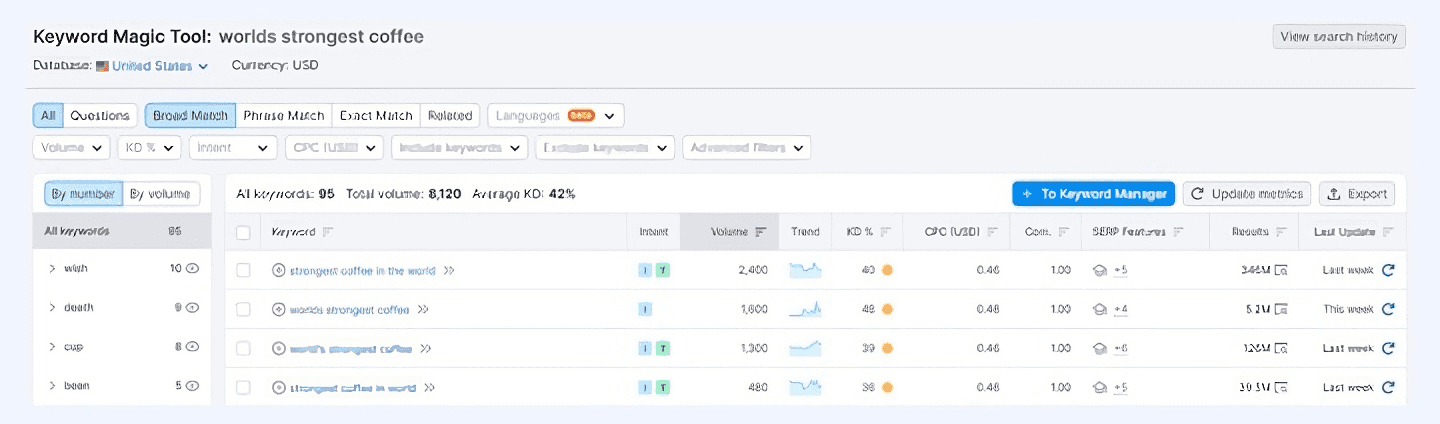
Task: Check the row with 1,300 volume
Action: 243,348
